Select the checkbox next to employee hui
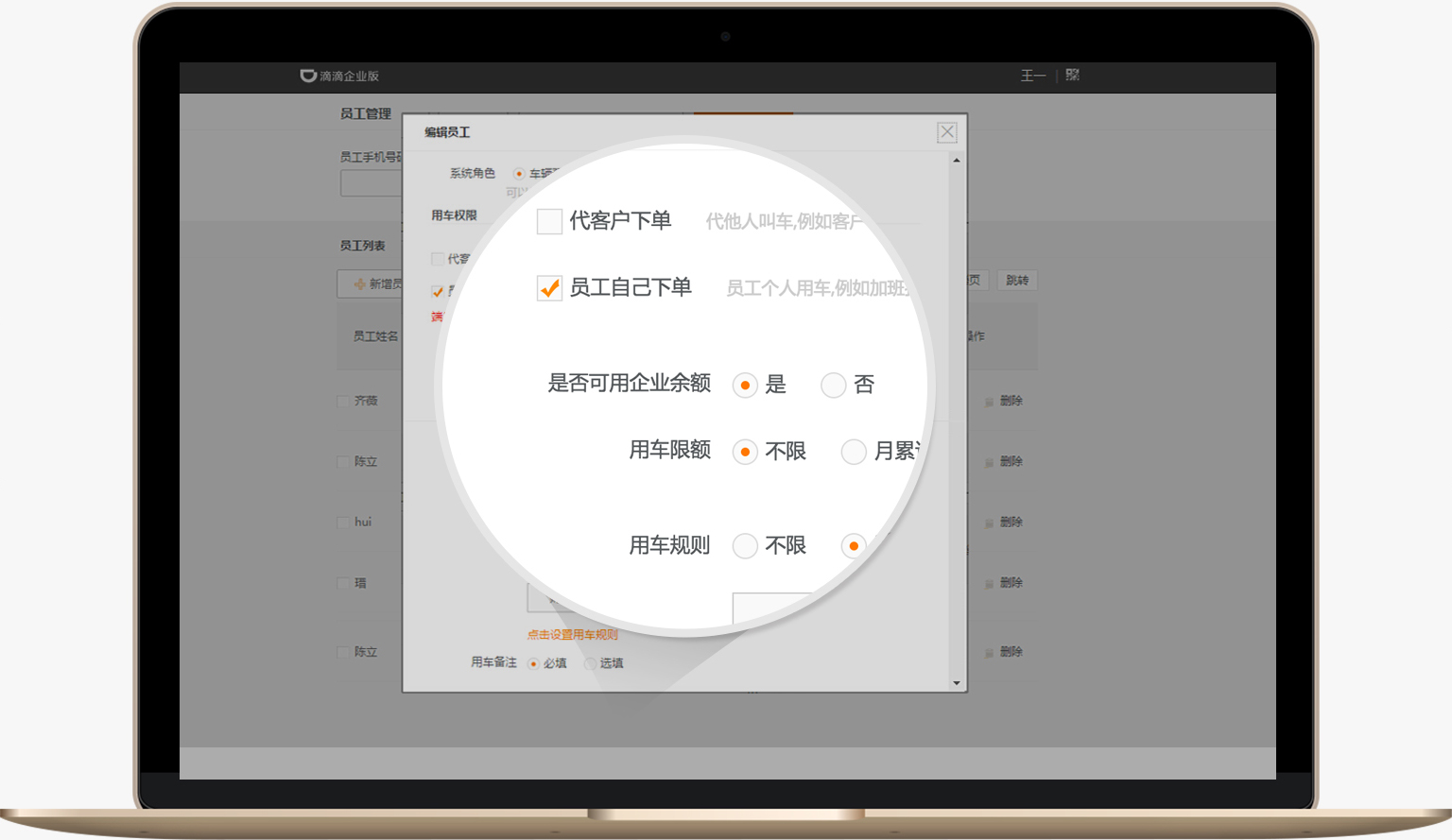1452x840 pixels. [x=342, y=522]
